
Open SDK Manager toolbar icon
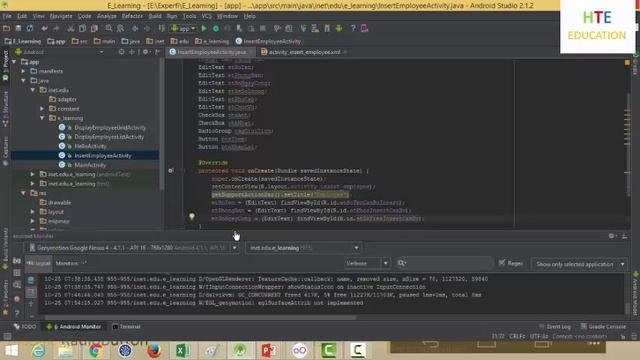[327, 29]
